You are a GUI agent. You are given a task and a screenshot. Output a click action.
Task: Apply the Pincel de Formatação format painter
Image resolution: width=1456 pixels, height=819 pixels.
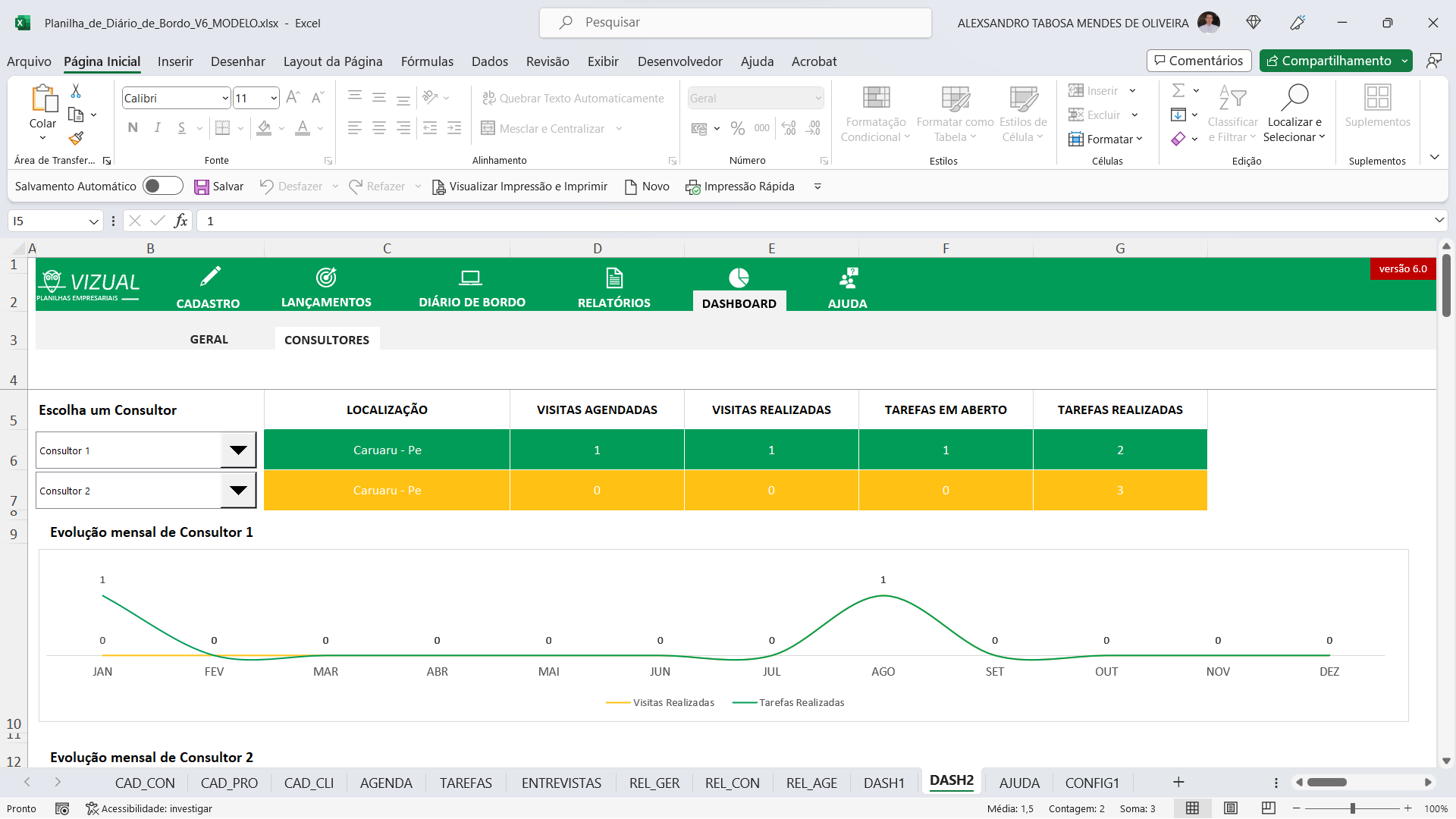click(x=75, y=139)
